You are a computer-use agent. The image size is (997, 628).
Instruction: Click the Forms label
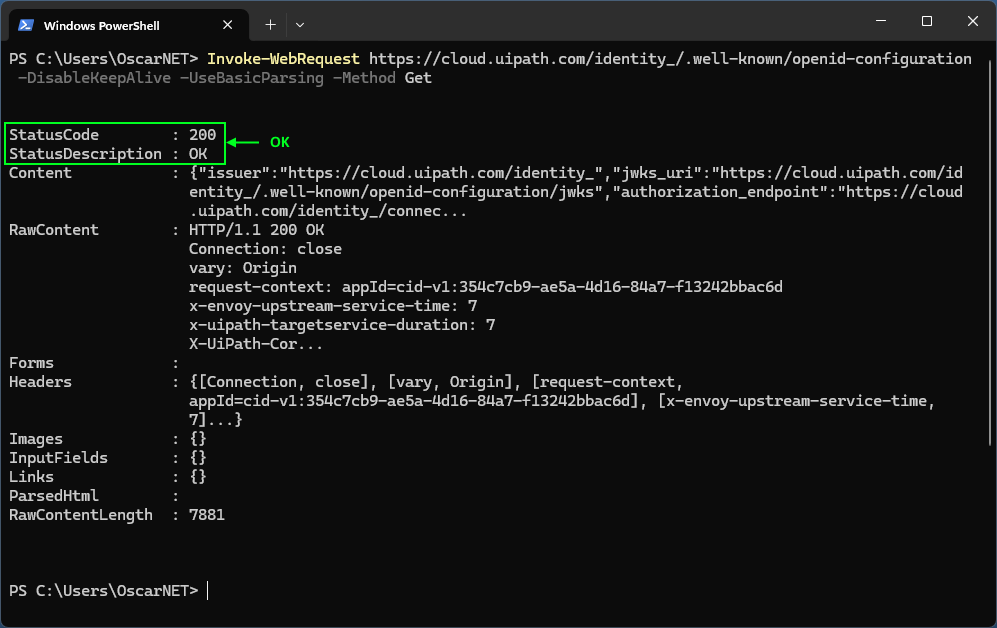point(31,363)
